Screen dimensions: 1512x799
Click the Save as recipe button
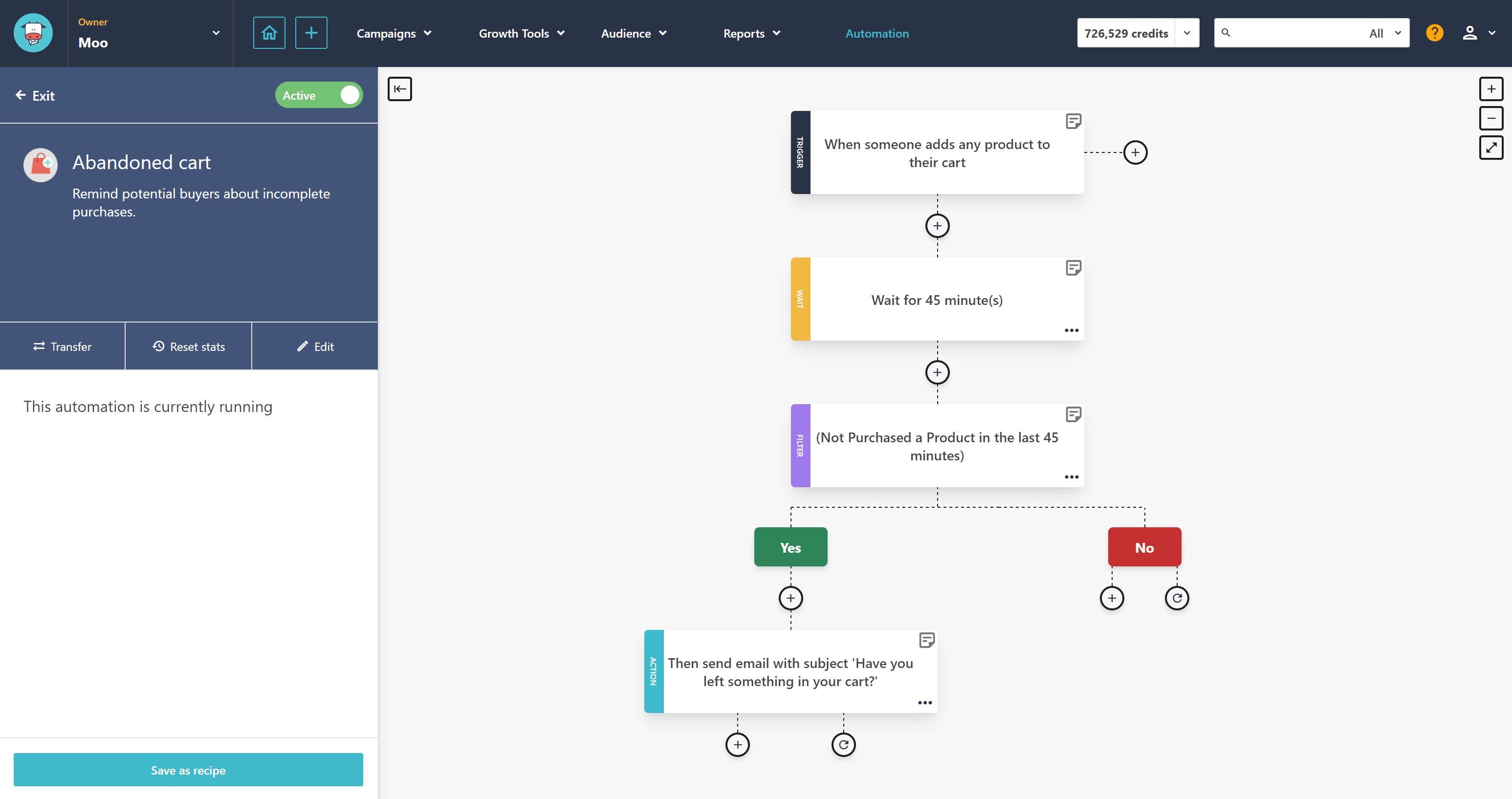point(188,770)
